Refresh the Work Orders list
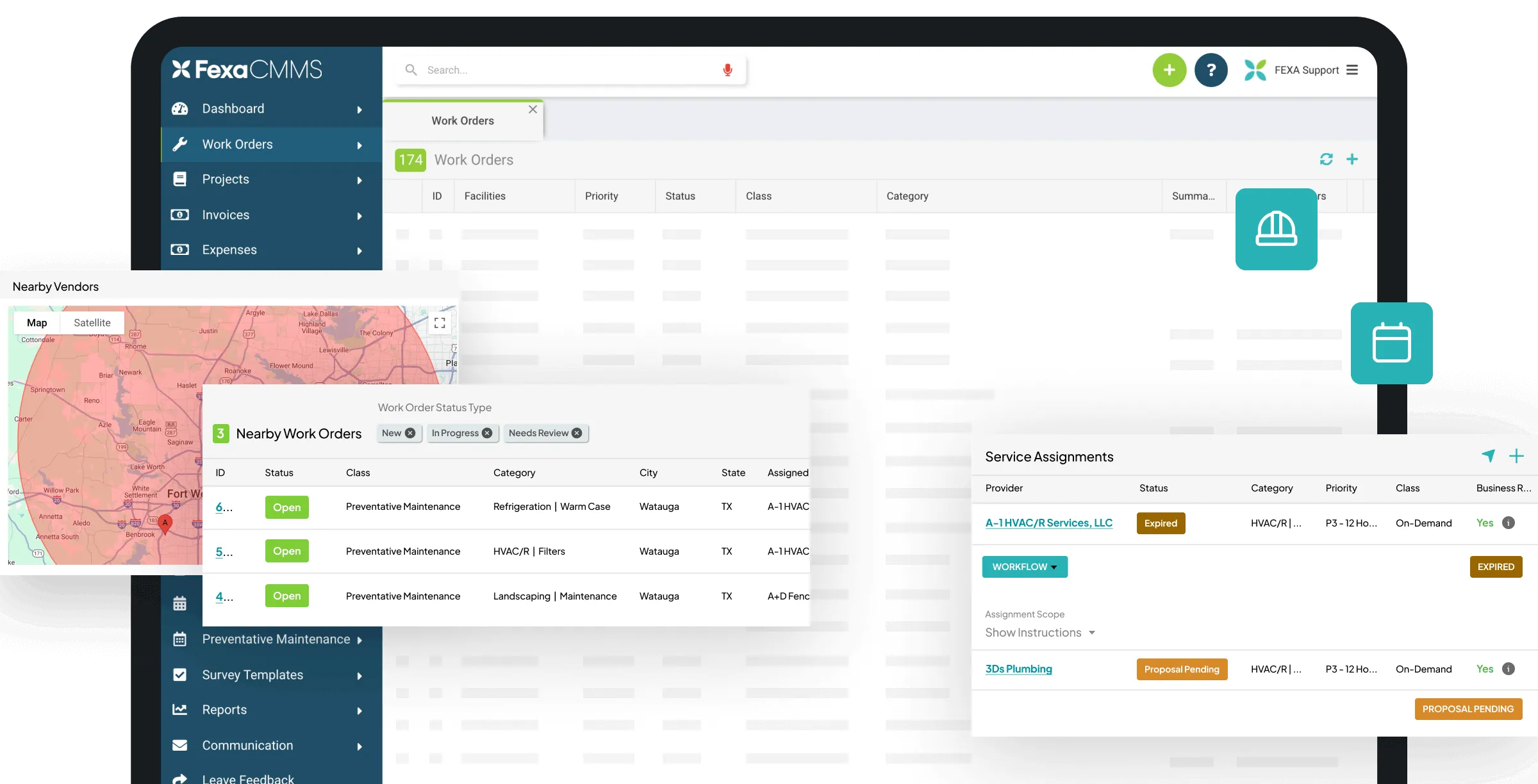The image size is (1538, 784). coord(1326,159)
